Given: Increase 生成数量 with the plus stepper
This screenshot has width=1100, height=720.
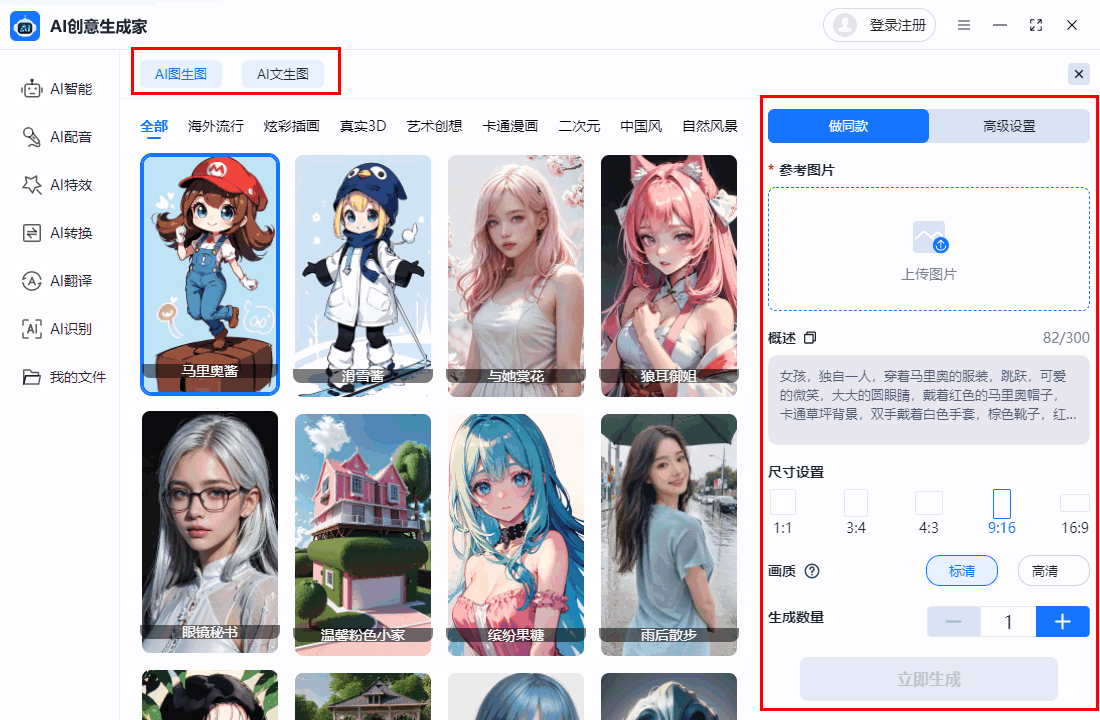Looking at the screenshot, I should click(x=1062, y=621).
